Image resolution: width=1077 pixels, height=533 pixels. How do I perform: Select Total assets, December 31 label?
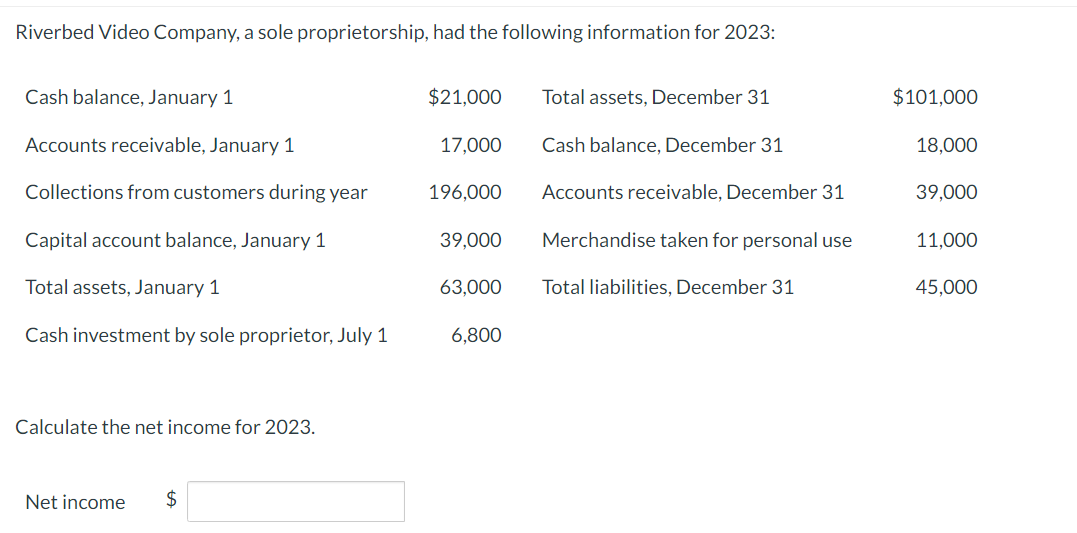pyautogui.click(x=656, y=98)
